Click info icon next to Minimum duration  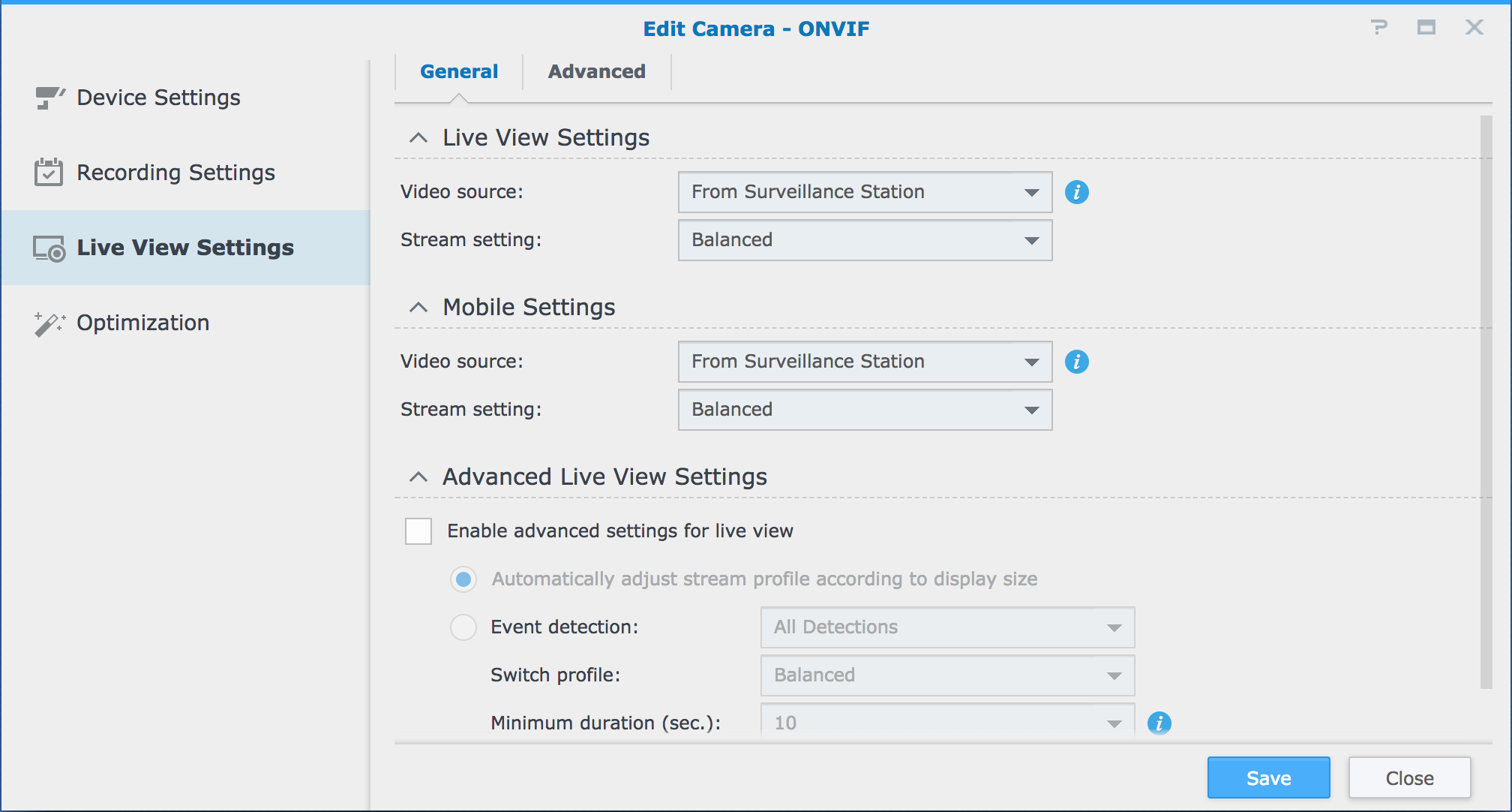point(1159,723)
